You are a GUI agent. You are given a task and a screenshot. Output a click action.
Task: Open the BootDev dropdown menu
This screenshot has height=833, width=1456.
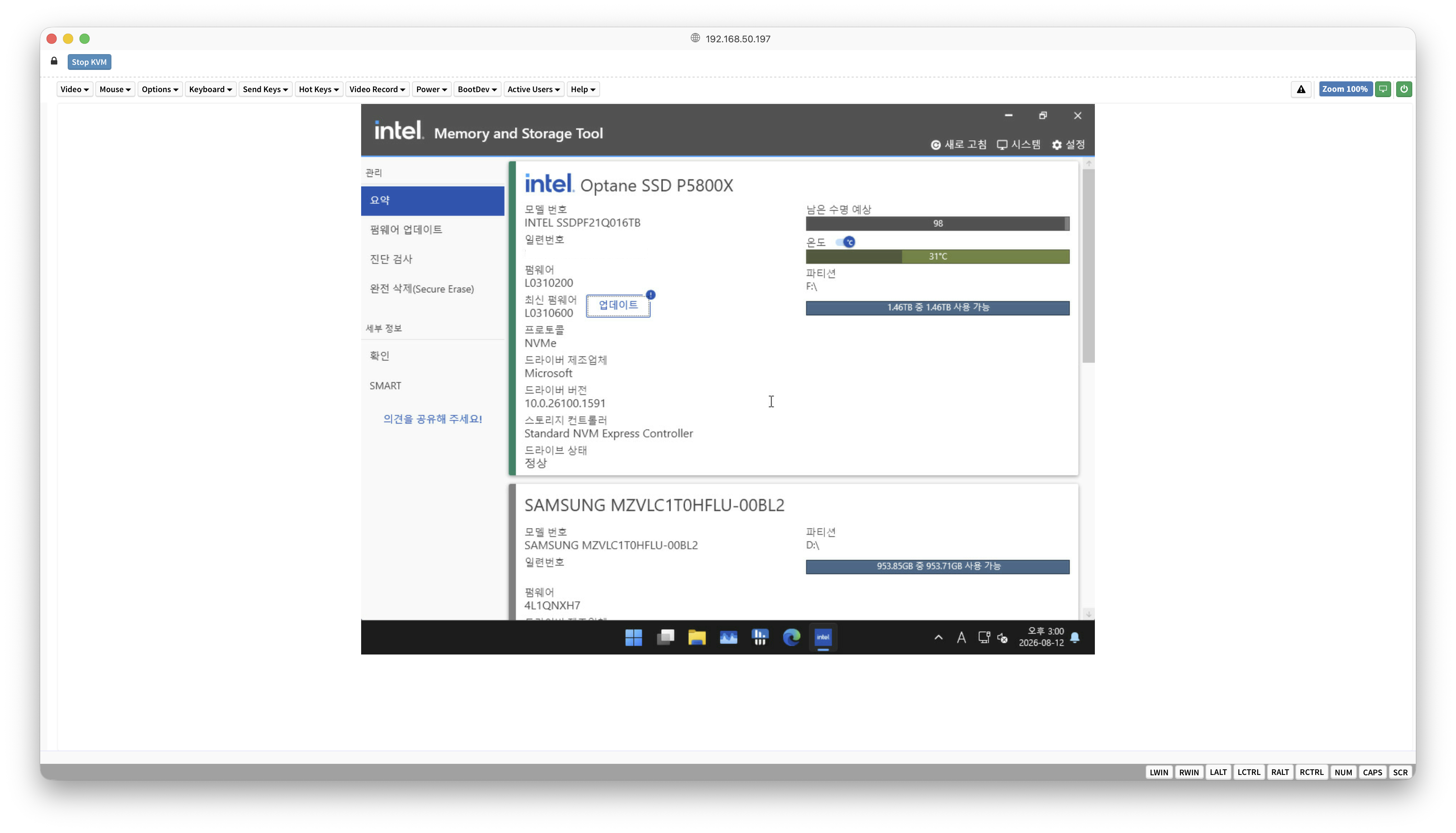click(x=478, y=89)
